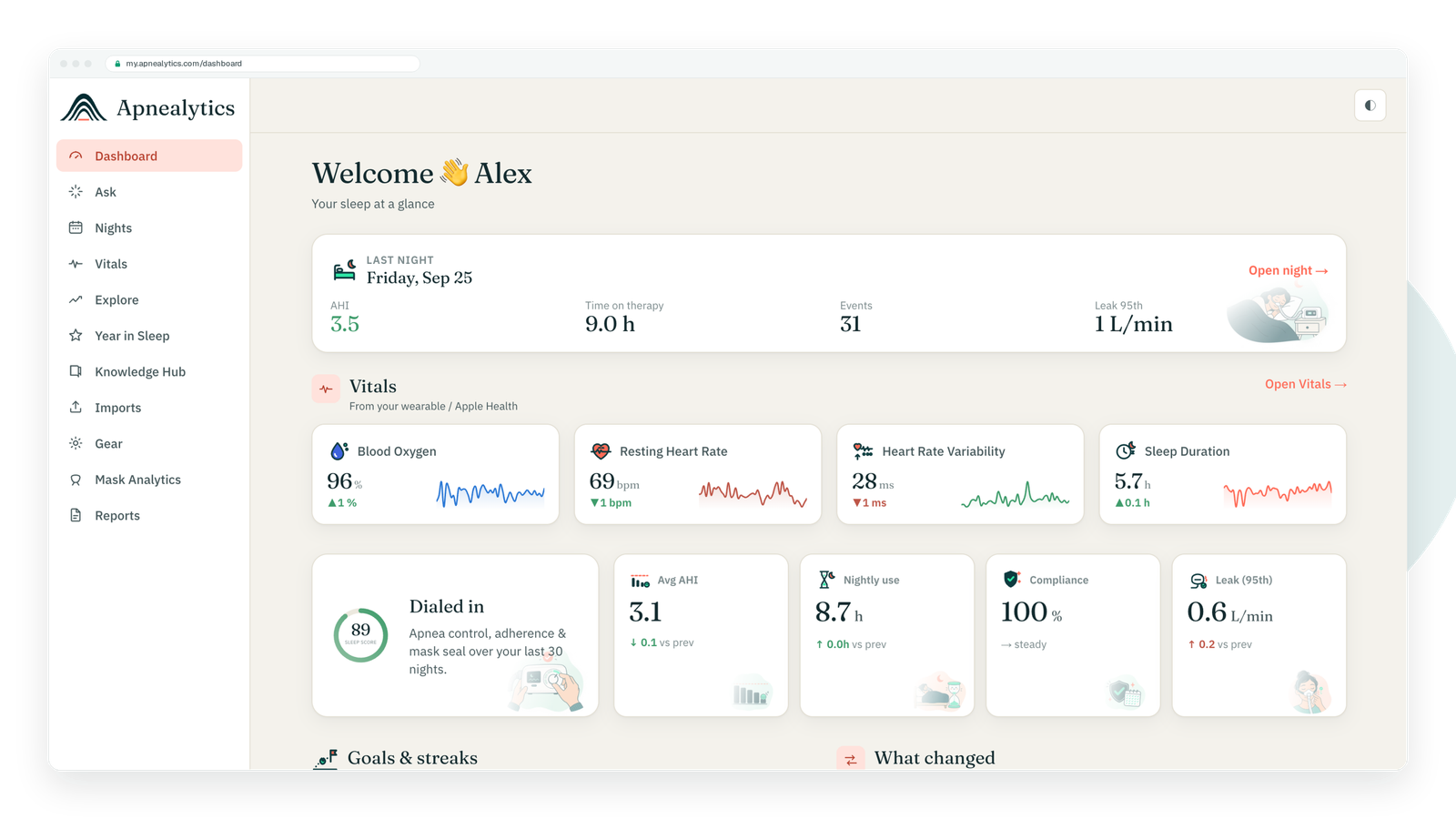Click the Nightly use 8.7 h value
1456x819 pixels.
coord(839,612)
